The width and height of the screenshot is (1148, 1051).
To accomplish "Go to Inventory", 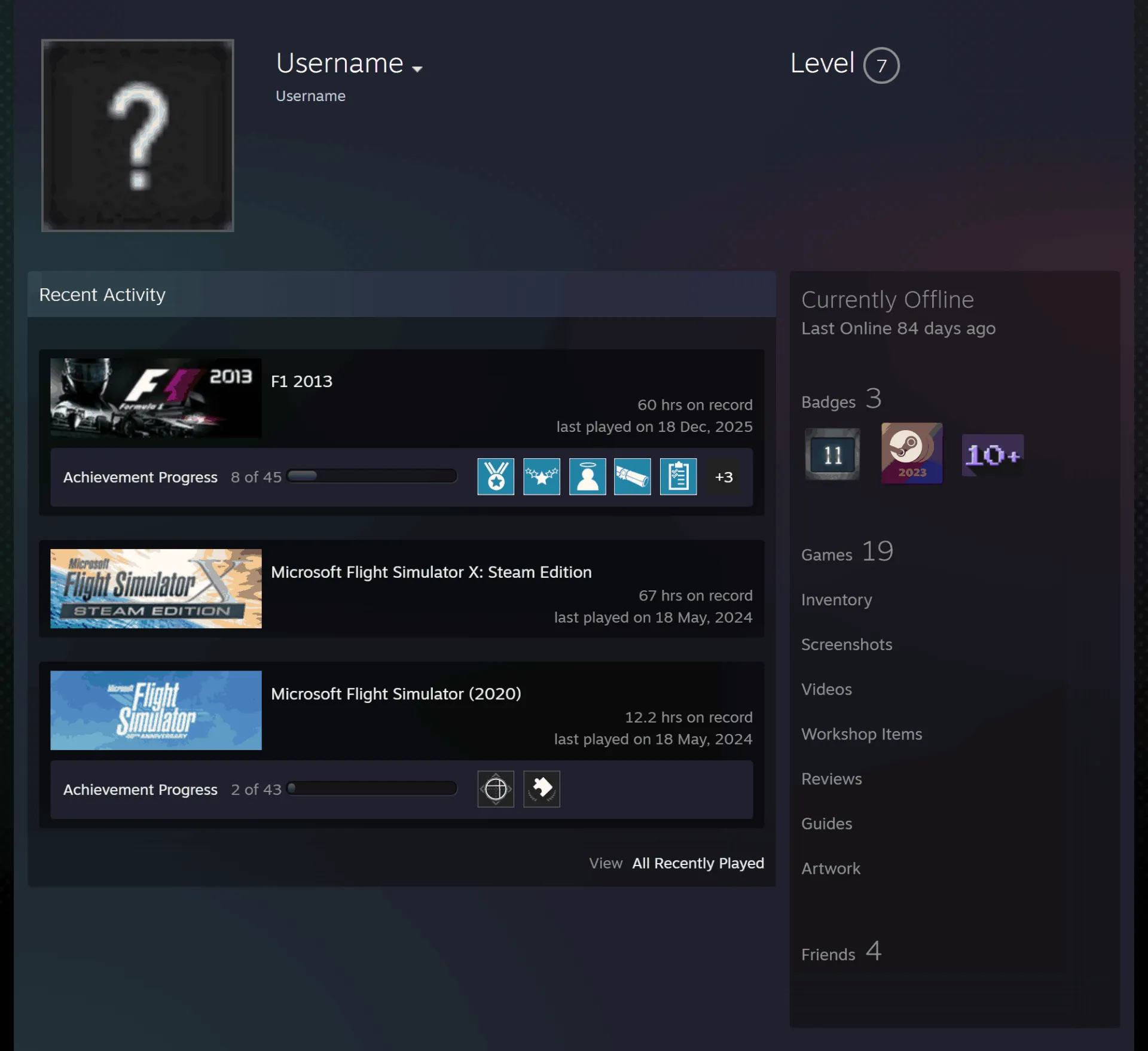I will tap(836, 599).
